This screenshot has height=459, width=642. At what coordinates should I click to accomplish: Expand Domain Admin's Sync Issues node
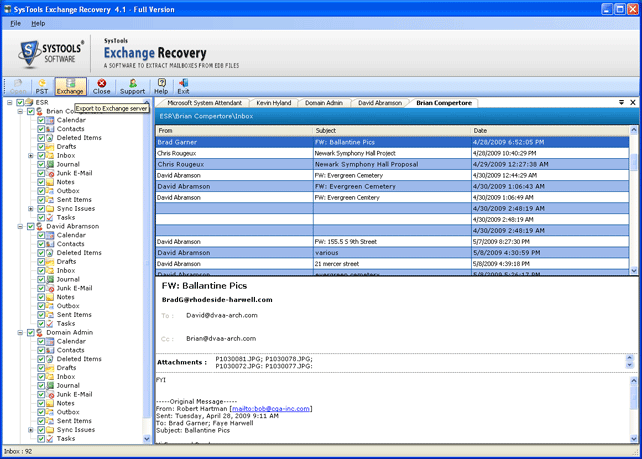31,430
